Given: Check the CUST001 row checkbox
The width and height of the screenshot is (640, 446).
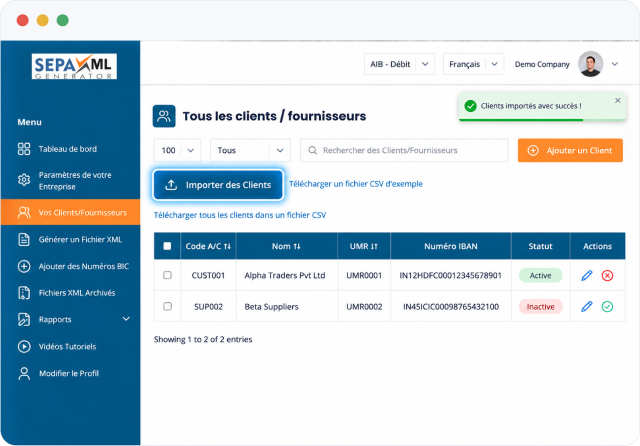Looking at the screenshot, I should click(x=167, y=275).
